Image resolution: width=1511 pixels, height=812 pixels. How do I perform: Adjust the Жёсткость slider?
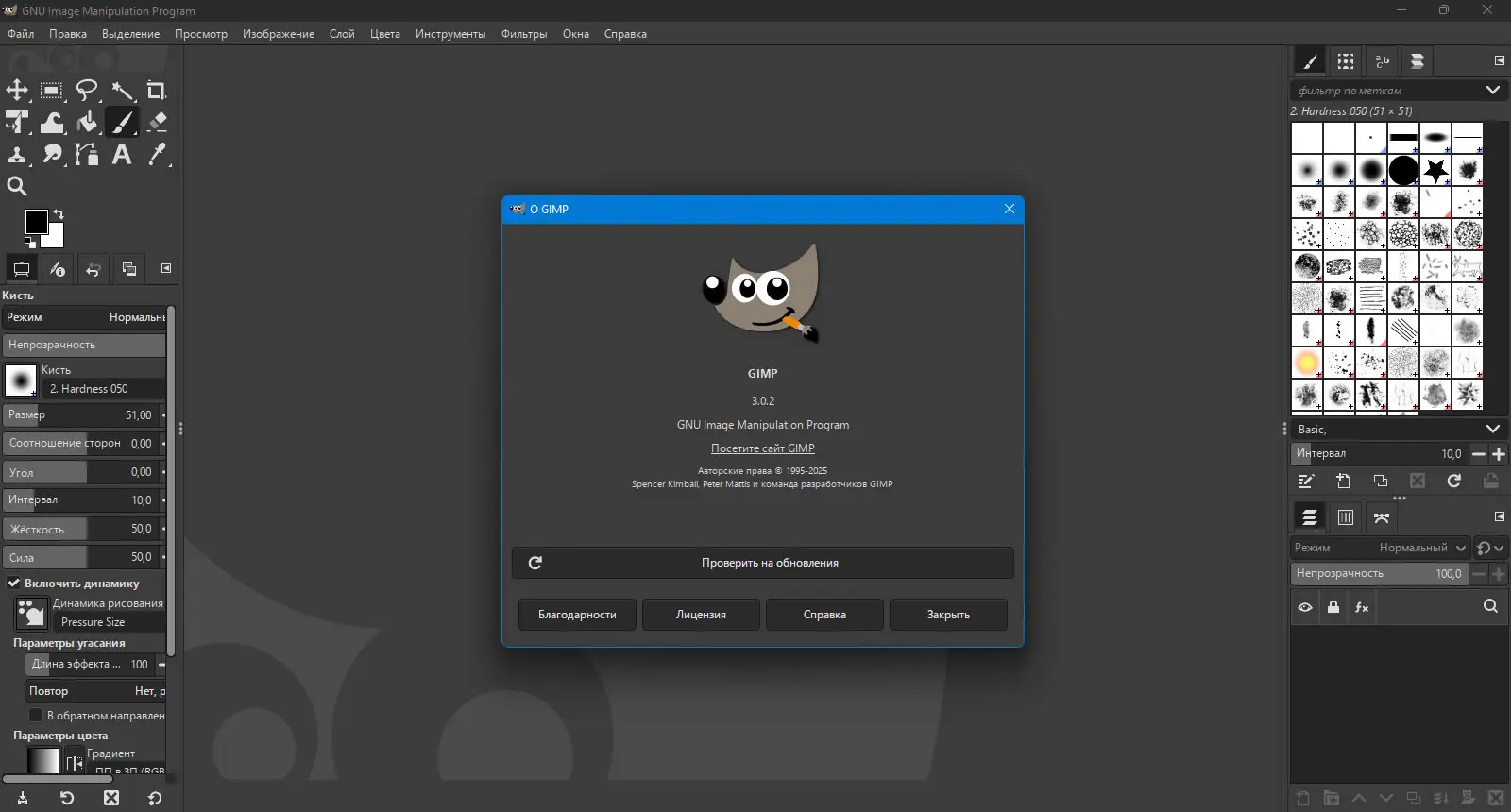pos(84,529)
